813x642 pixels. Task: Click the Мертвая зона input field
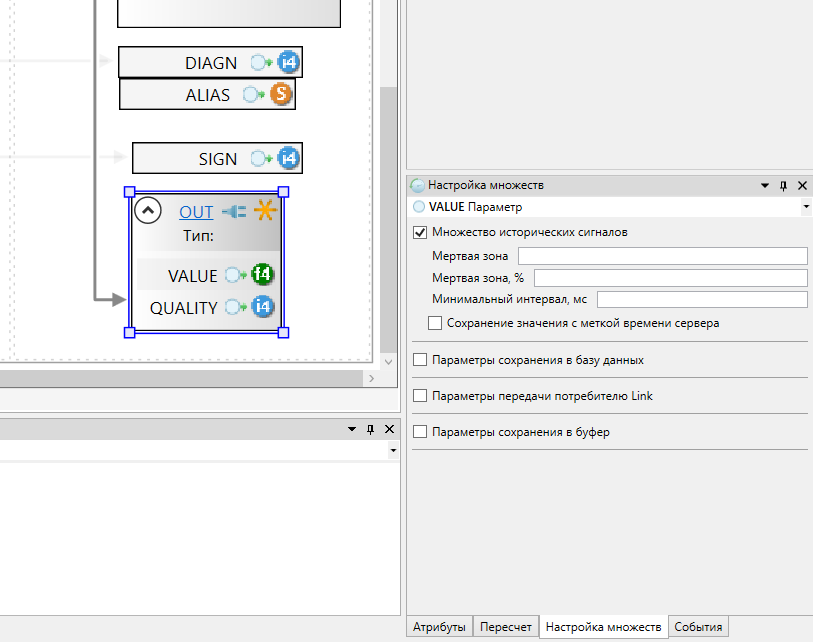coord(662,256)
